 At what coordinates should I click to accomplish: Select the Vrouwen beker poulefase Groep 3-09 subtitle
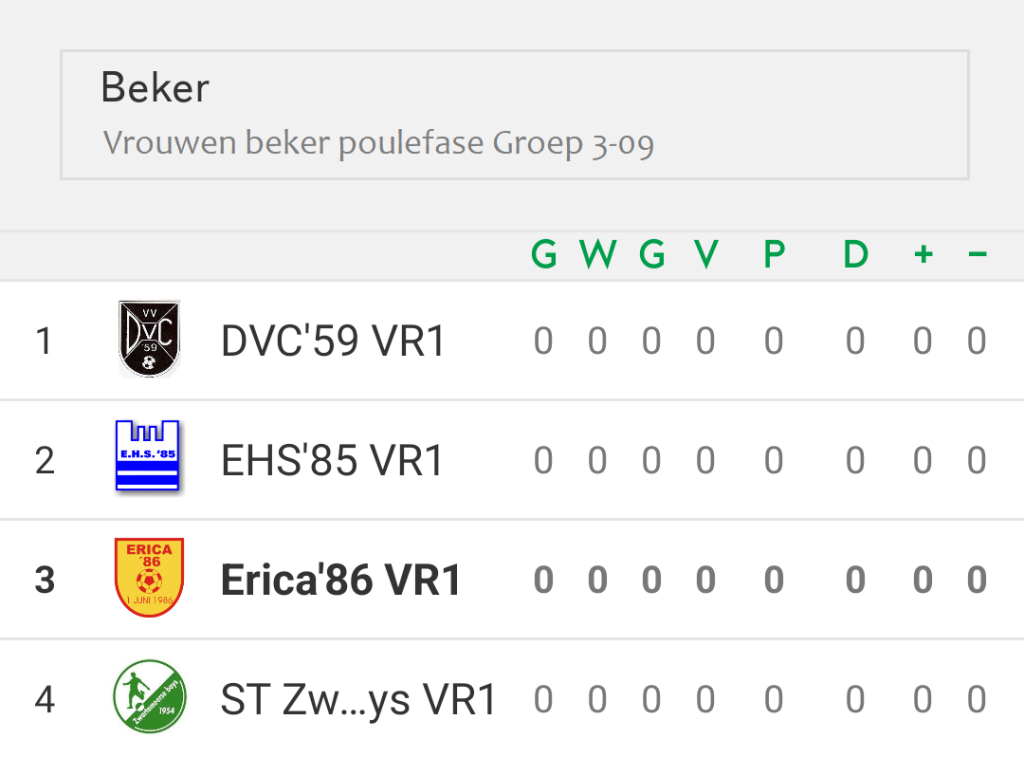pyautogui.click(x=378, y=143)
